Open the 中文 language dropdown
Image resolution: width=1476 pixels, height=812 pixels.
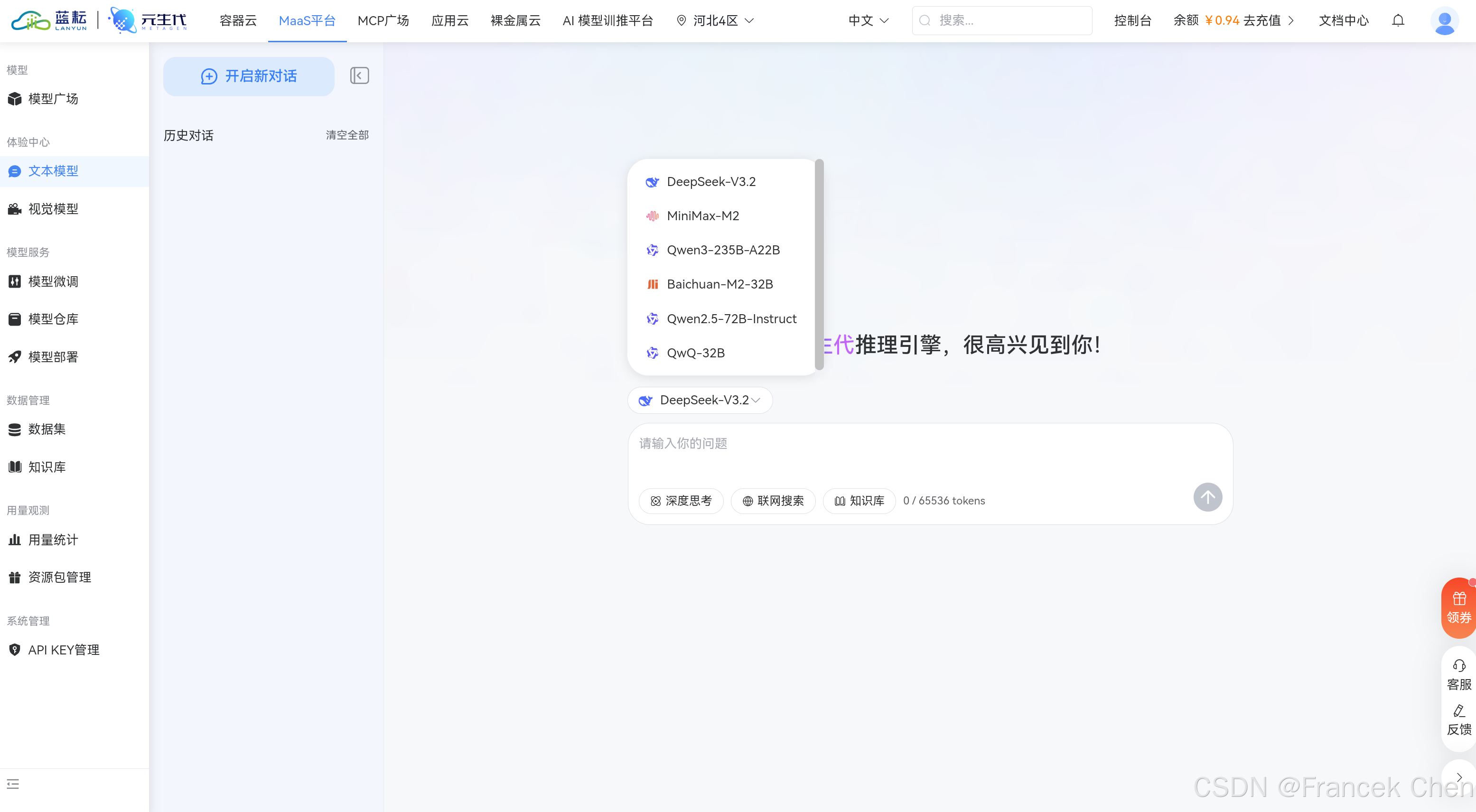(867, 20)
